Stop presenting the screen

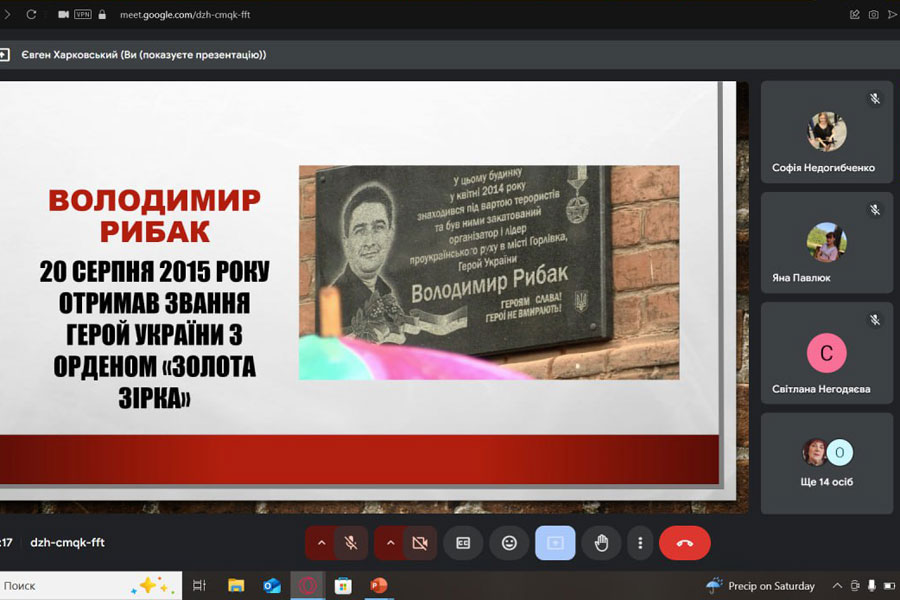[x=555, y=543]
